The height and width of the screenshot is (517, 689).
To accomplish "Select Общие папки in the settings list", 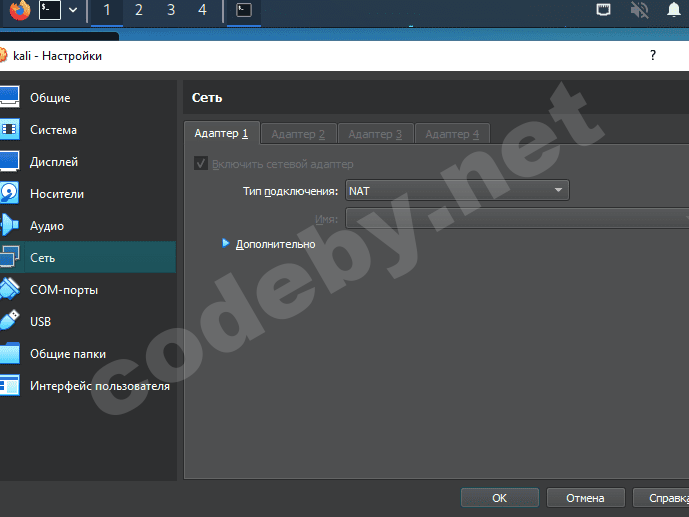I will pyautogui.click(x=68, y=354).
